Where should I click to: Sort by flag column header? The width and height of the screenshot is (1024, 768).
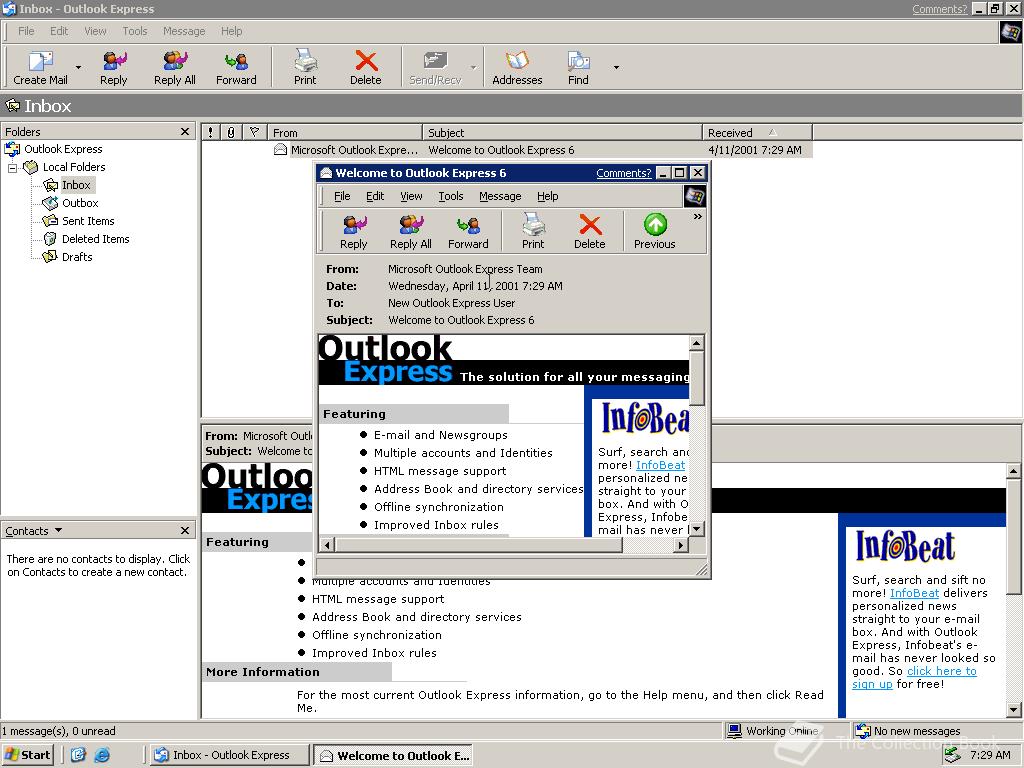pos(255,133)
